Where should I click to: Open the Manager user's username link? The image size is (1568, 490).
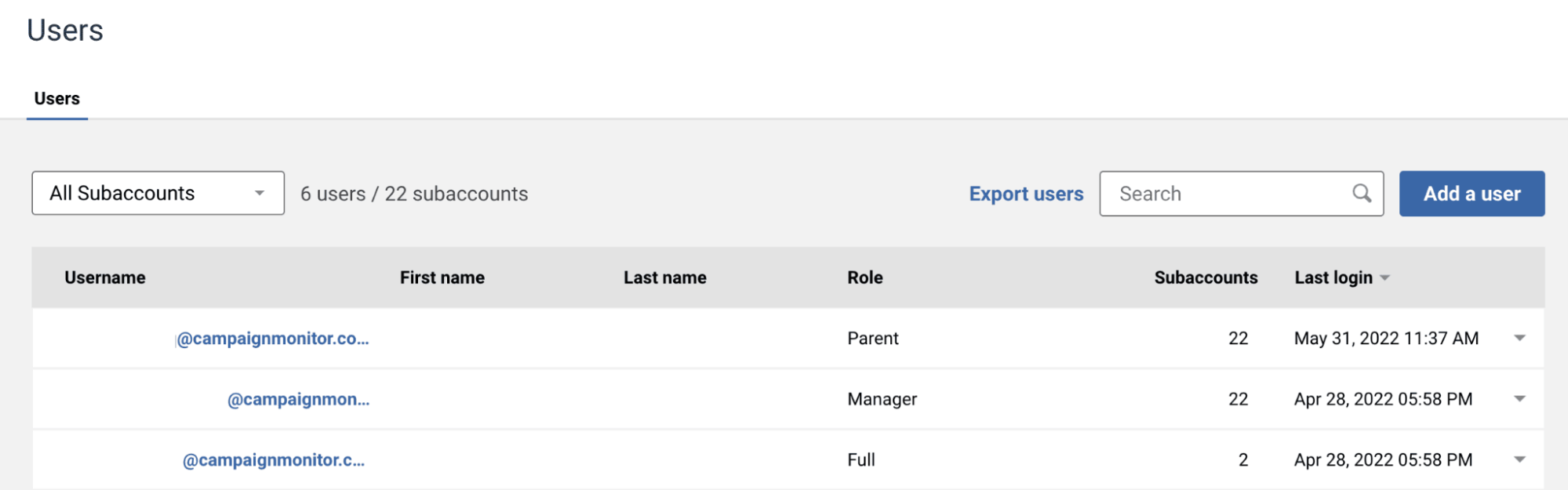point(298,400)
